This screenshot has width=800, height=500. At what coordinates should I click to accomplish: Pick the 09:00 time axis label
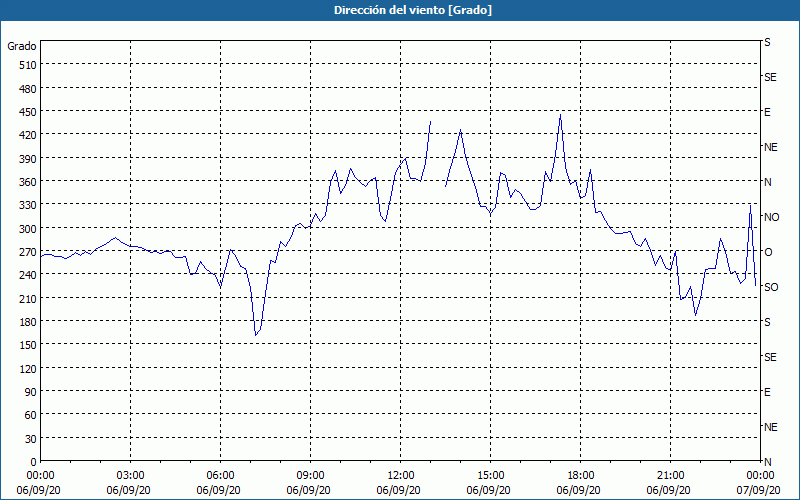[x=310, y=476]
